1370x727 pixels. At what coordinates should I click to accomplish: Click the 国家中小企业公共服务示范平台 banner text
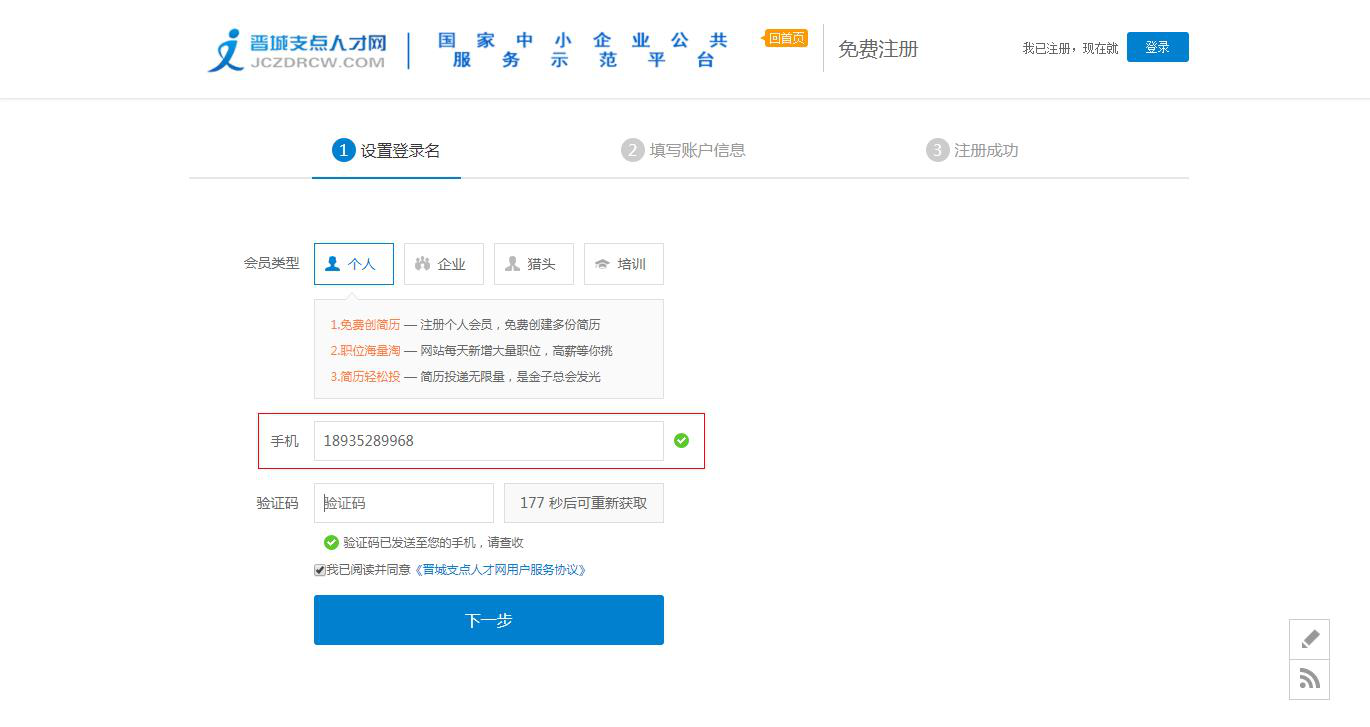583,50
